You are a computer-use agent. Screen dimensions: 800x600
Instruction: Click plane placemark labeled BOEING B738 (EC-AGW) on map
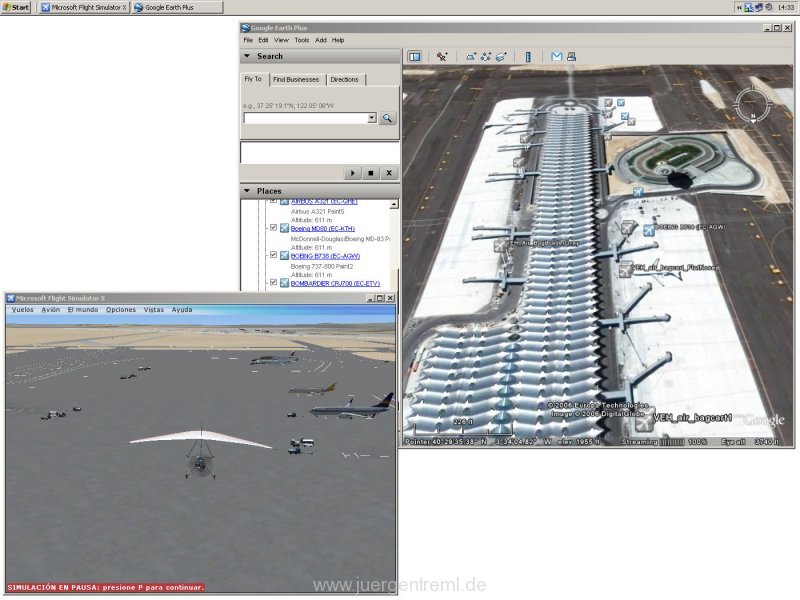tap(648, 230)
